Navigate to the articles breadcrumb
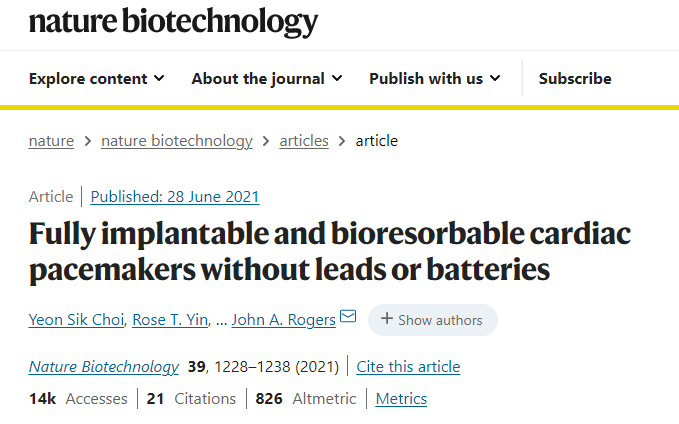This screenshot has width=679, height=424. 304,141
